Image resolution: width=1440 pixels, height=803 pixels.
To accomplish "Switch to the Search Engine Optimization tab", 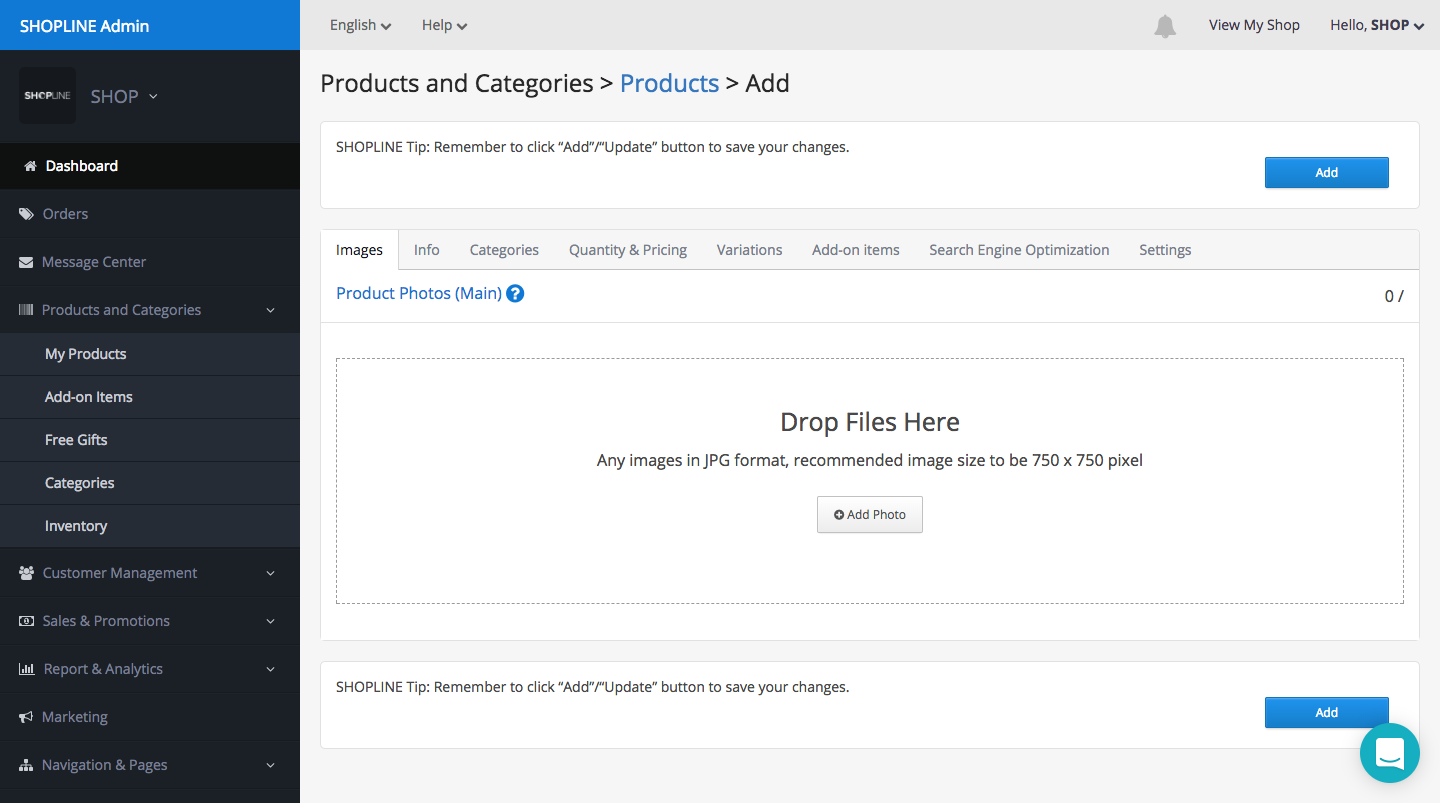I will 1018,250.
